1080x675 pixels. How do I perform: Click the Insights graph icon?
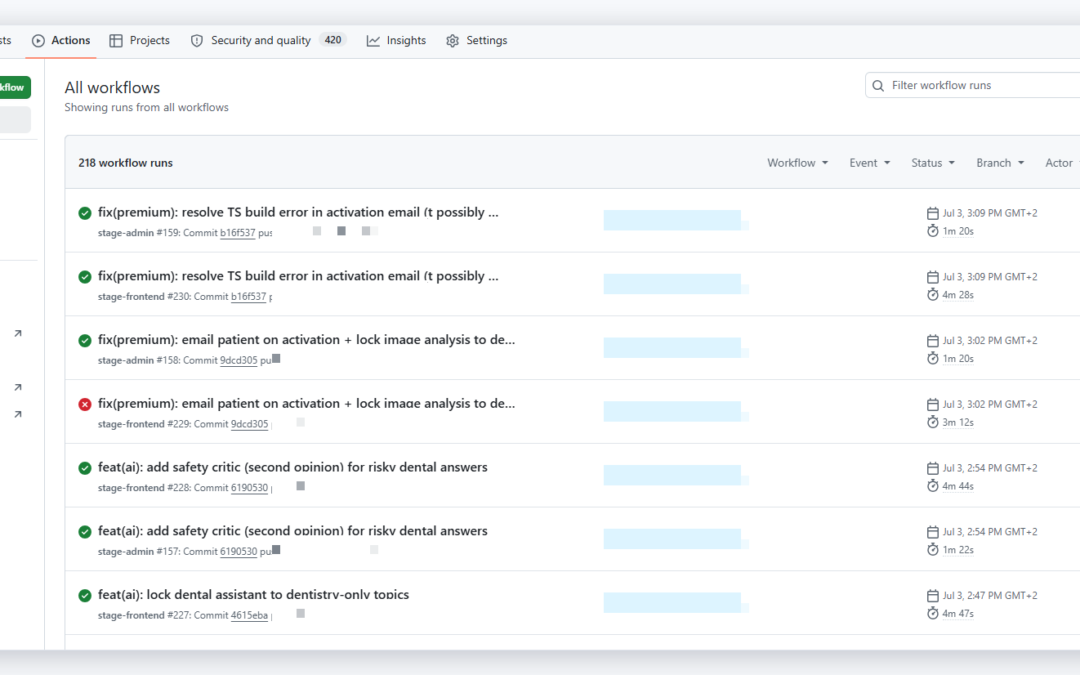pos(373,41)
